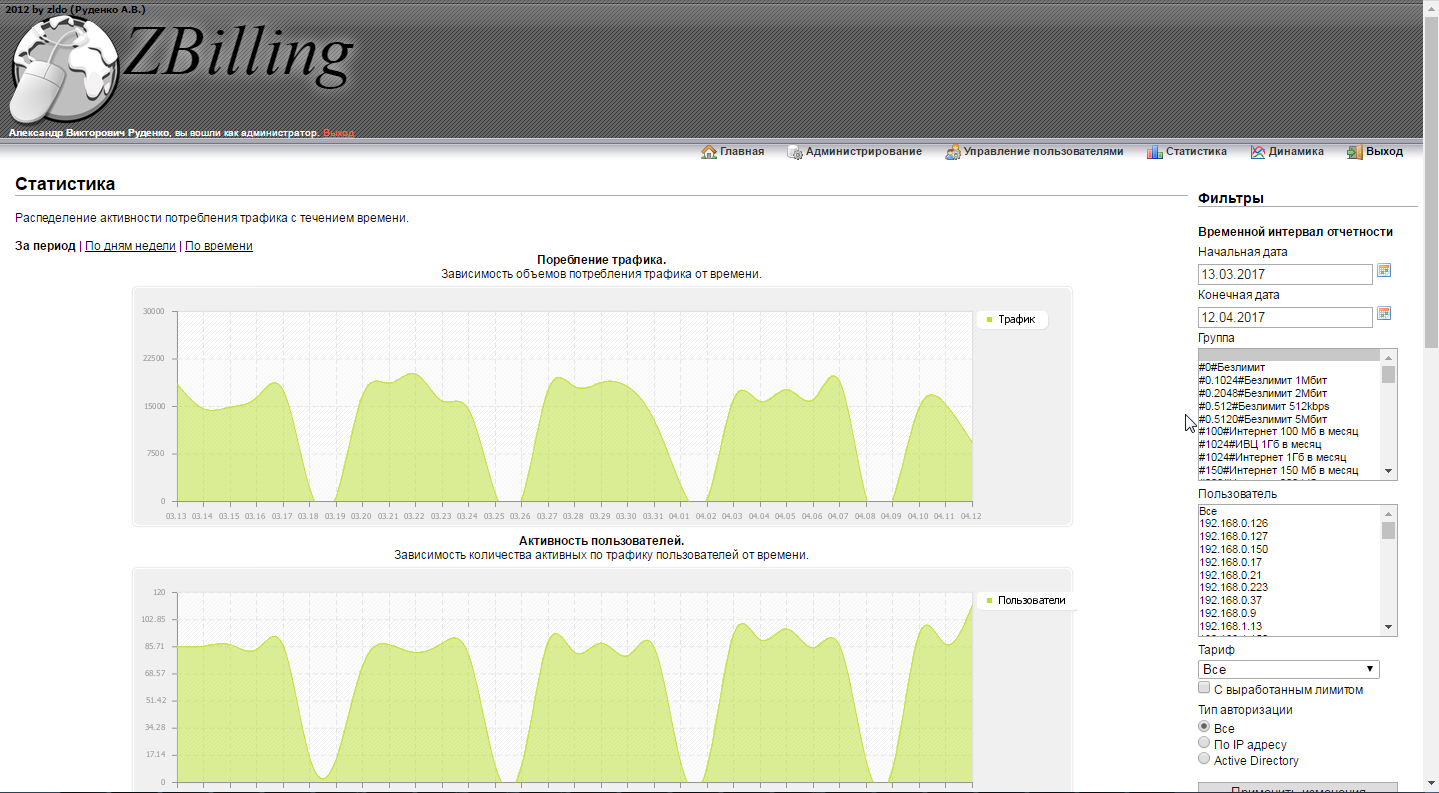Click the Администрирование gear icon
The width and height of the screenshot is (1439, 793).
pyautogui.click(x=795, y=152)
